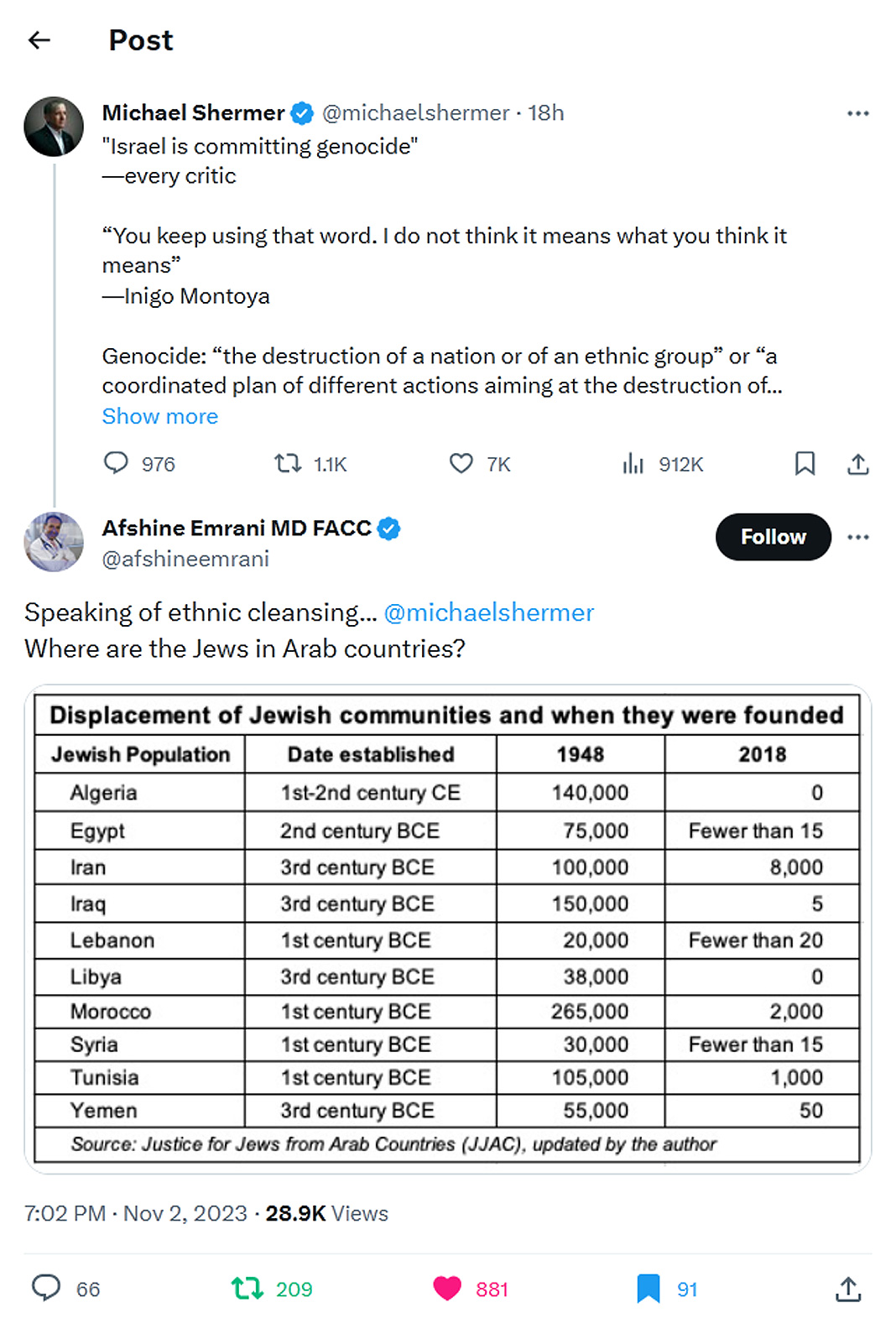
Task: Open more options on Afshine Emrani's post
Action: (x=857, y=537)
